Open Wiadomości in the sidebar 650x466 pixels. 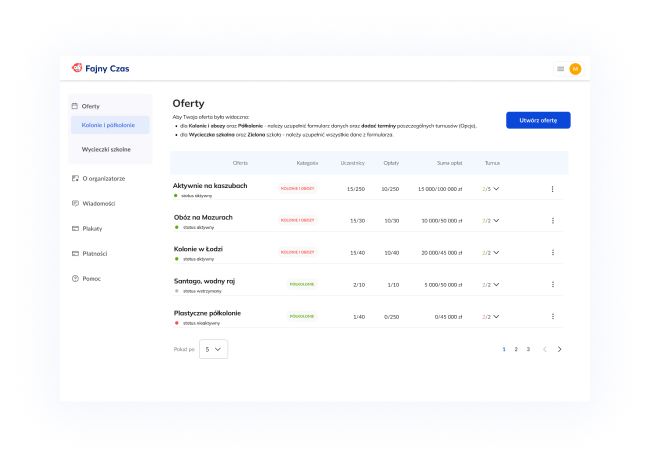tap(98, 203)
